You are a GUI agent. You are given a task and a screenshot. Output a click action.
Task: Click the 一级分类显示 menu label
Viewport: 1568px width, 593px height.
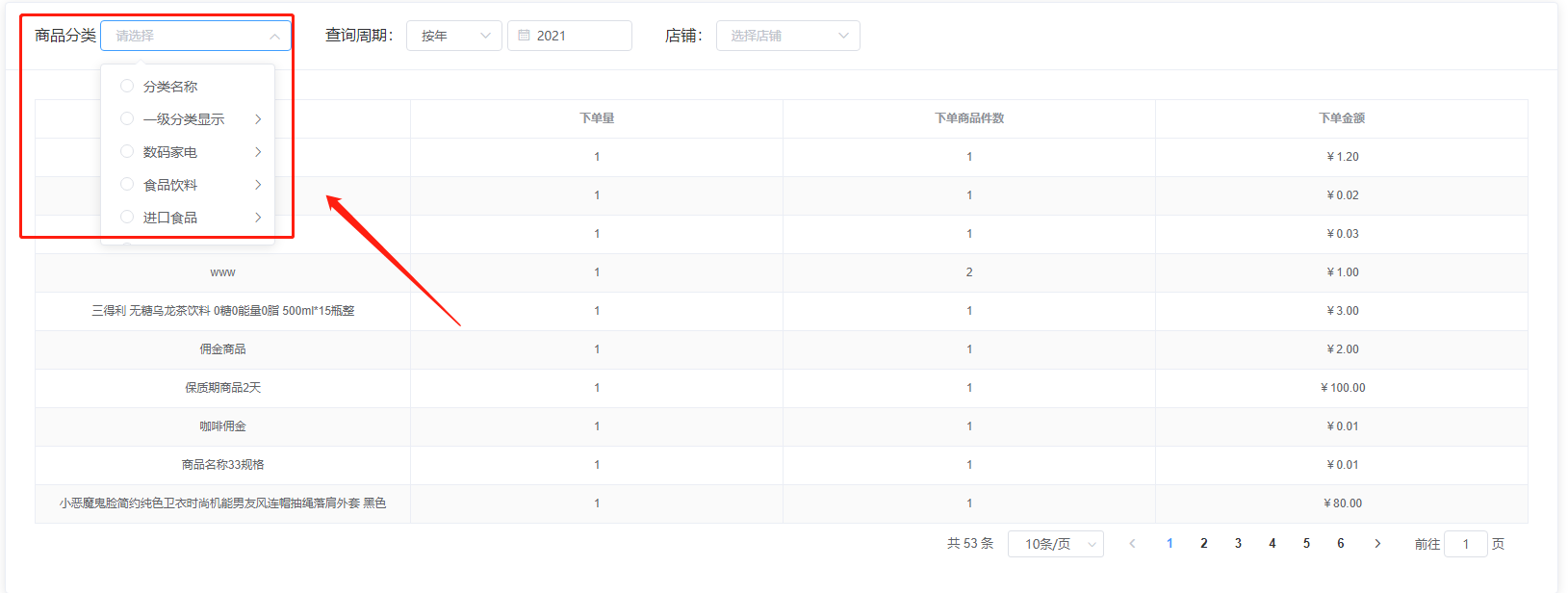point(184,119)
